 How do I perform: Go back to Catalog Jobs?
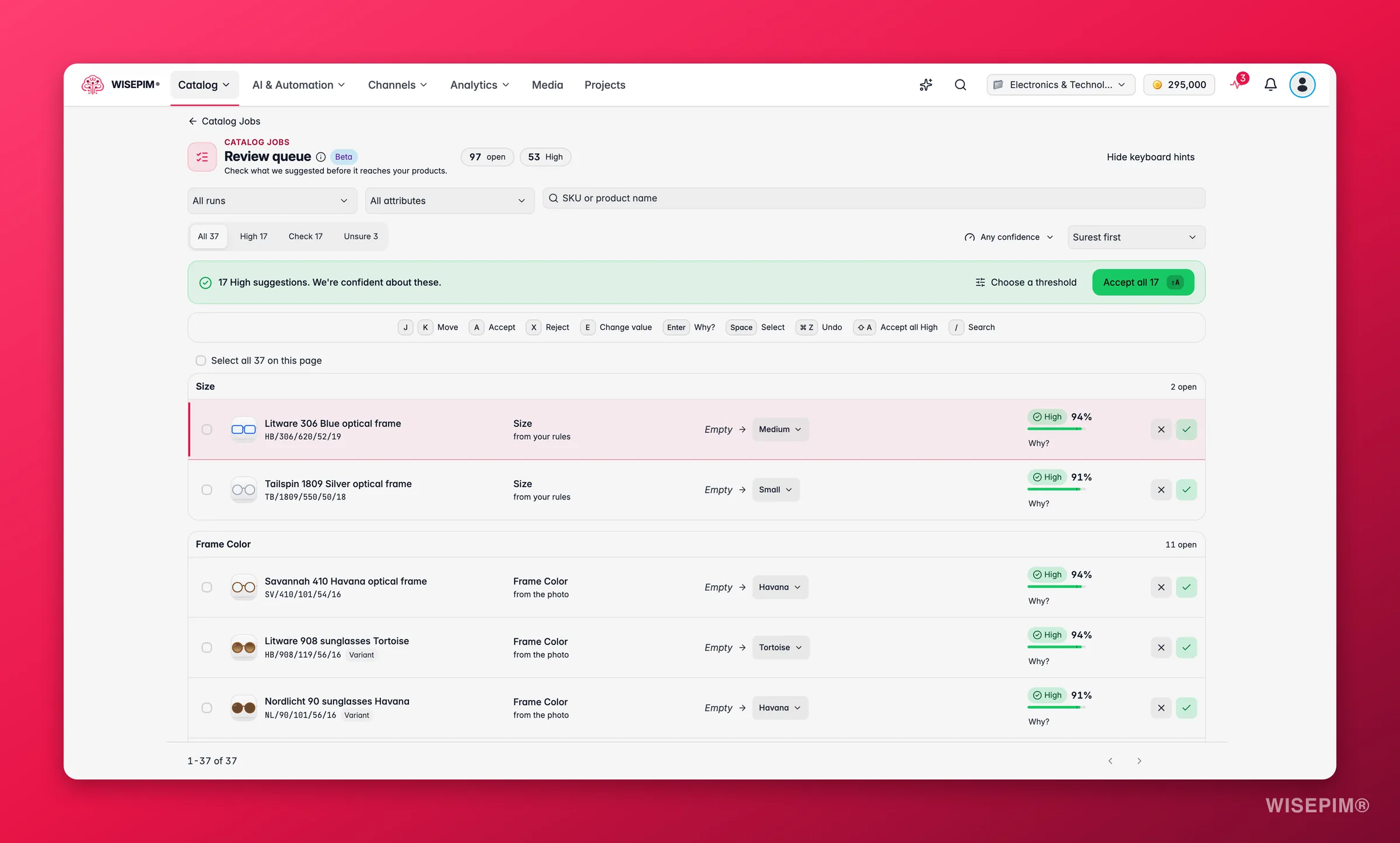click(225, 121)
